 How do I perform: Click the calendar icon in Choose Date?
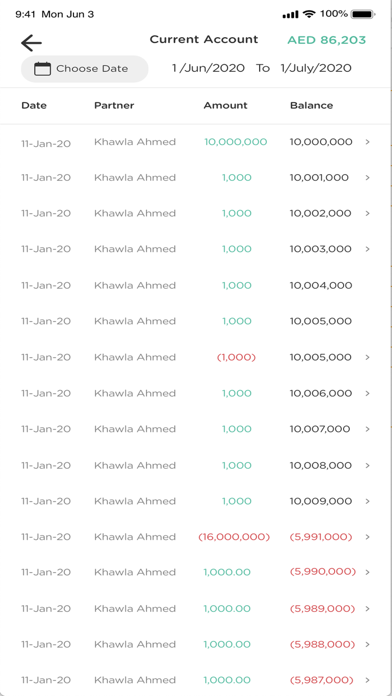click(43, 69)
